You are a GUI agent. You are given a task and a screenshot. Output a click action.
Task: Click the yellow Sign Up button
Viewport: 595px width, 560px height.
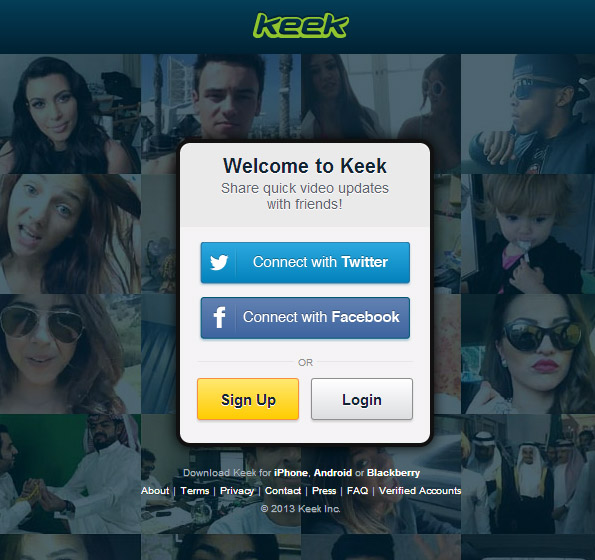[x=248, y=399]
